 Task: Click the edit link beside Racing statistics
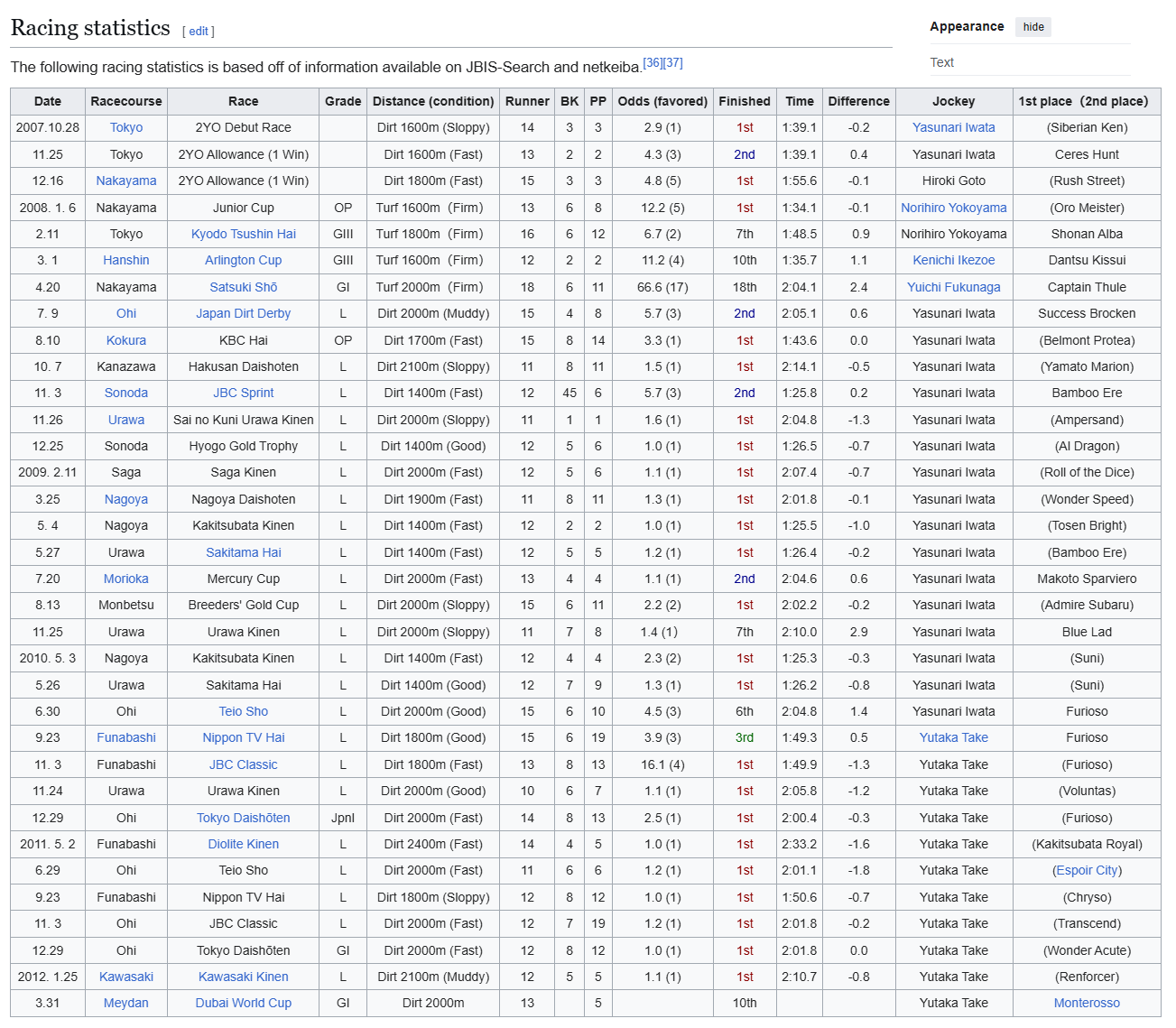tap(199, 32)
